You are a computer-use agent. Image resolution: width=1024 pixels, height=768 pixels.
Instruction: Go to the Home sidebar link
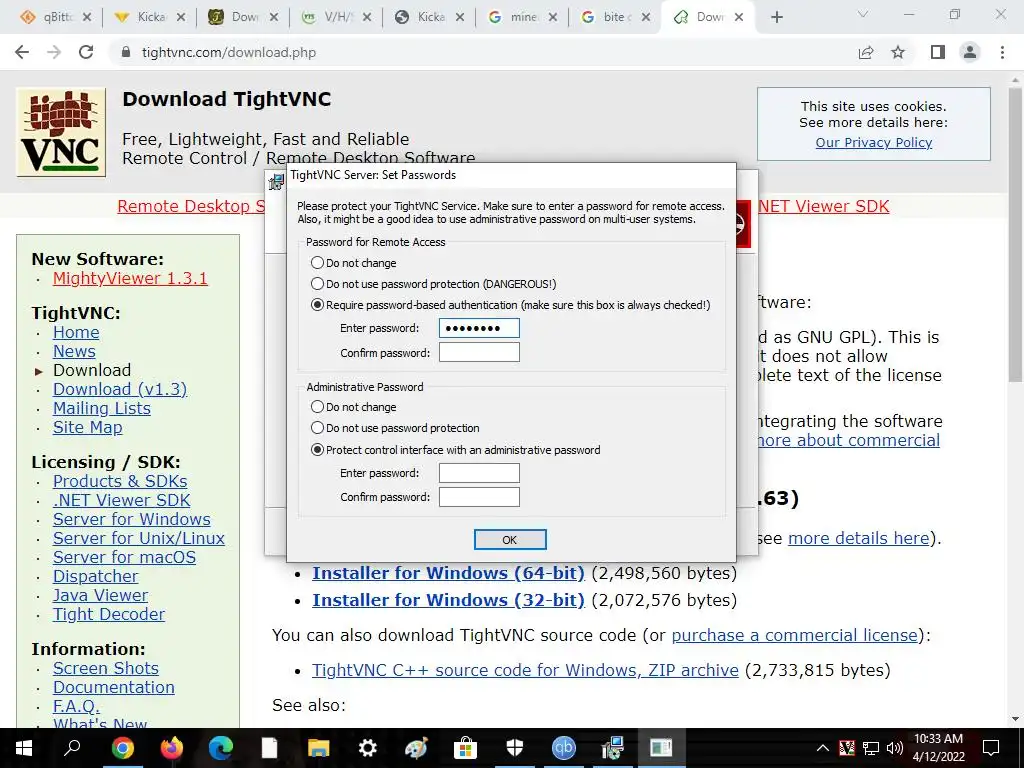76,332
